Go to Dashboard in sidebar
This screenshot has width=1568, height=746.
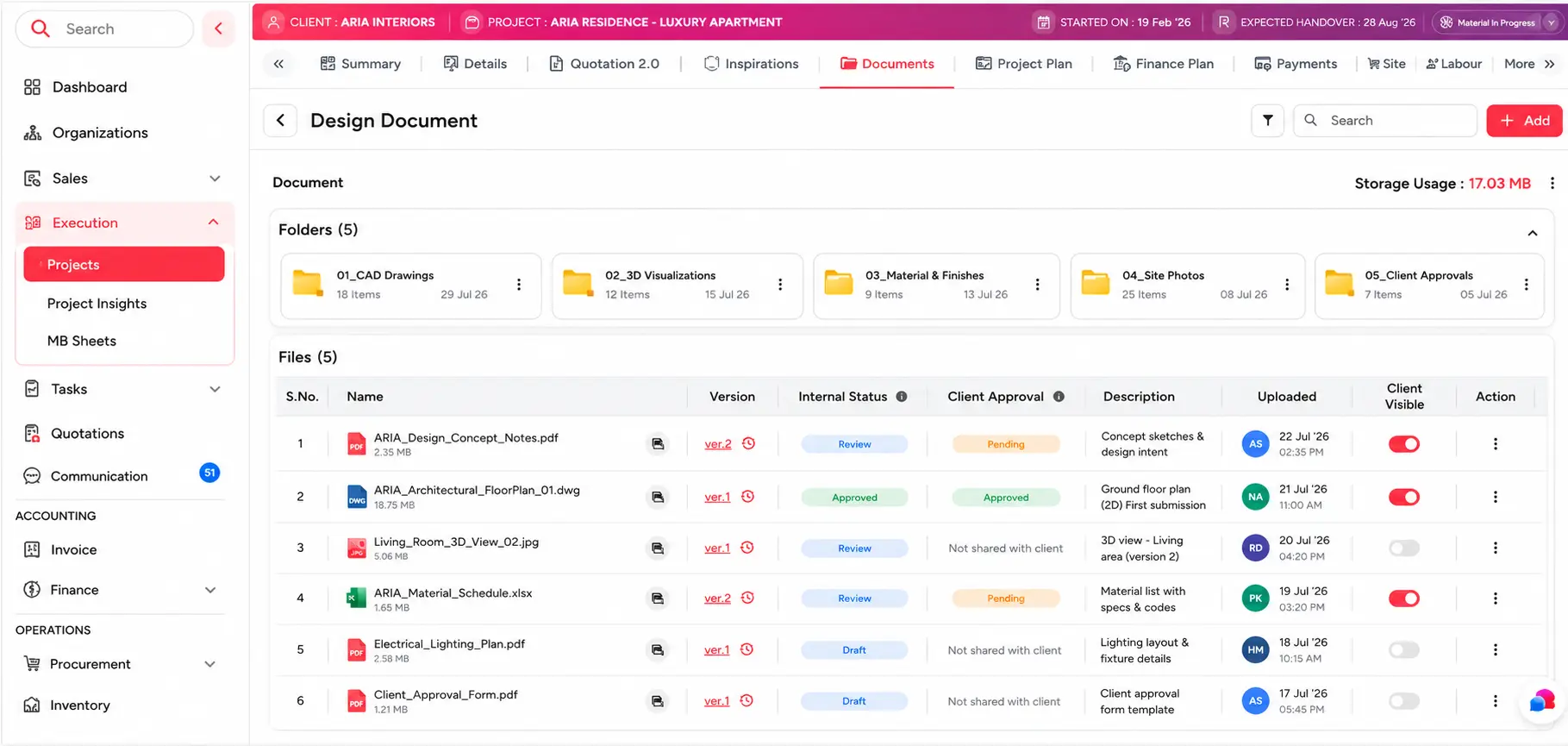[x=90, y=87]
